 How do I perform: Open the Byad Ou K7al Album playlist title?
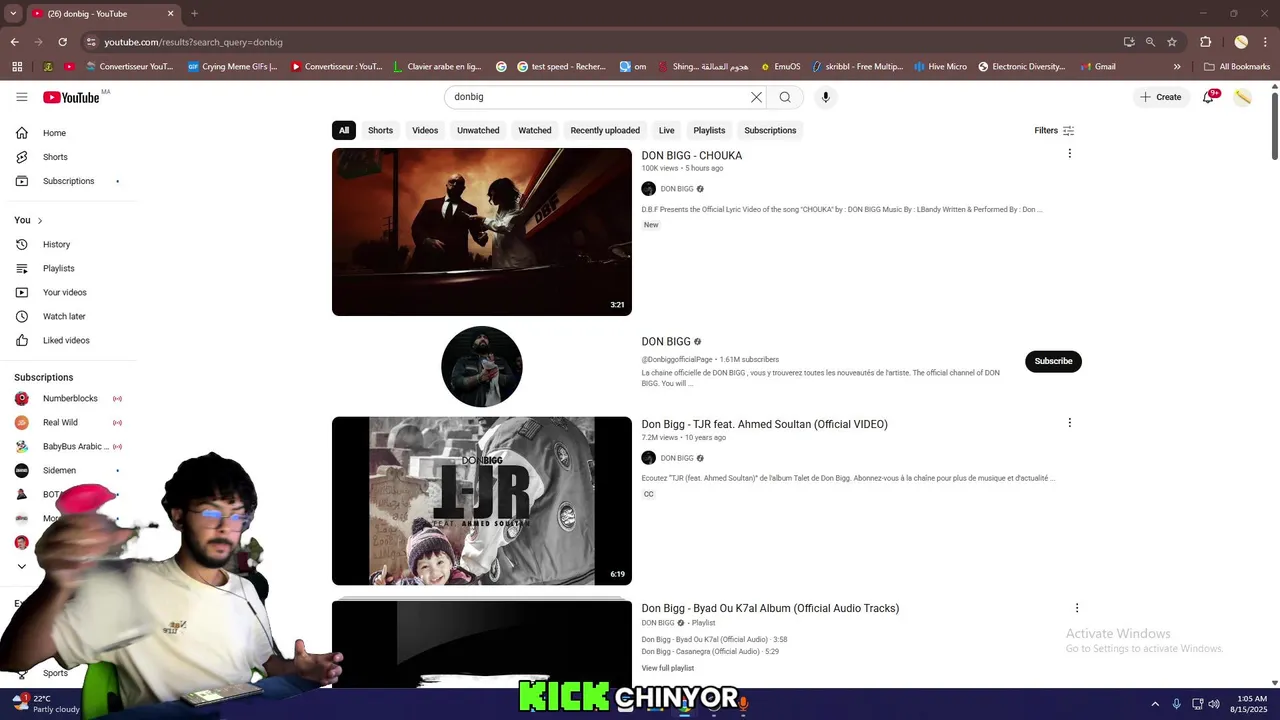(770, 608)
